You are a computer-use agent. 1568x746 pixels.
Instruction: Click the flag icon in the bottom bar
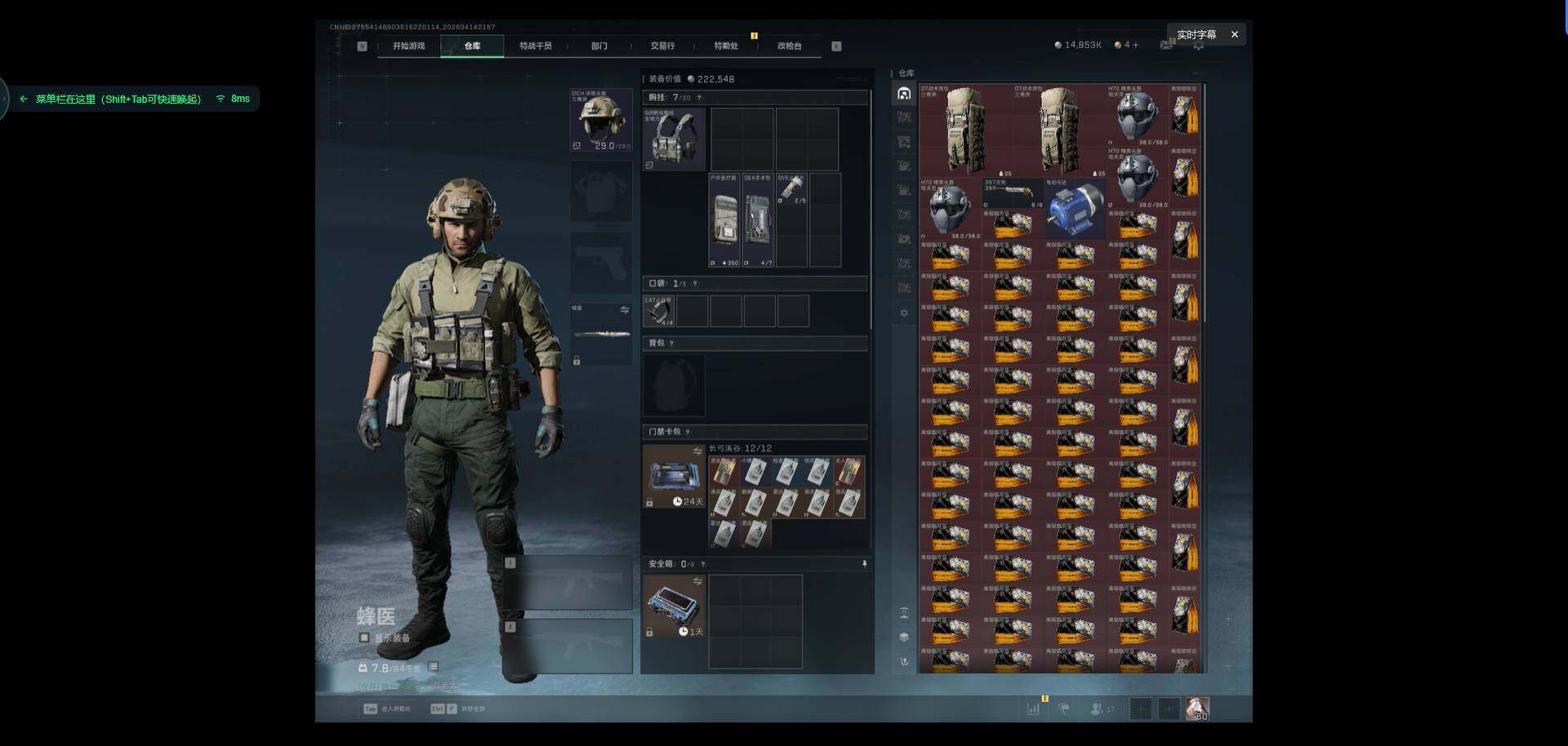point(1064,708)
